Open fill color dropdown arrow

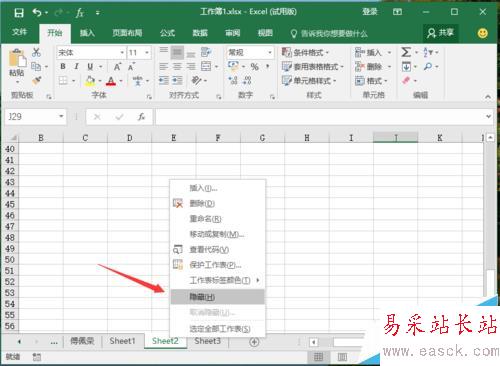(100, 81)
